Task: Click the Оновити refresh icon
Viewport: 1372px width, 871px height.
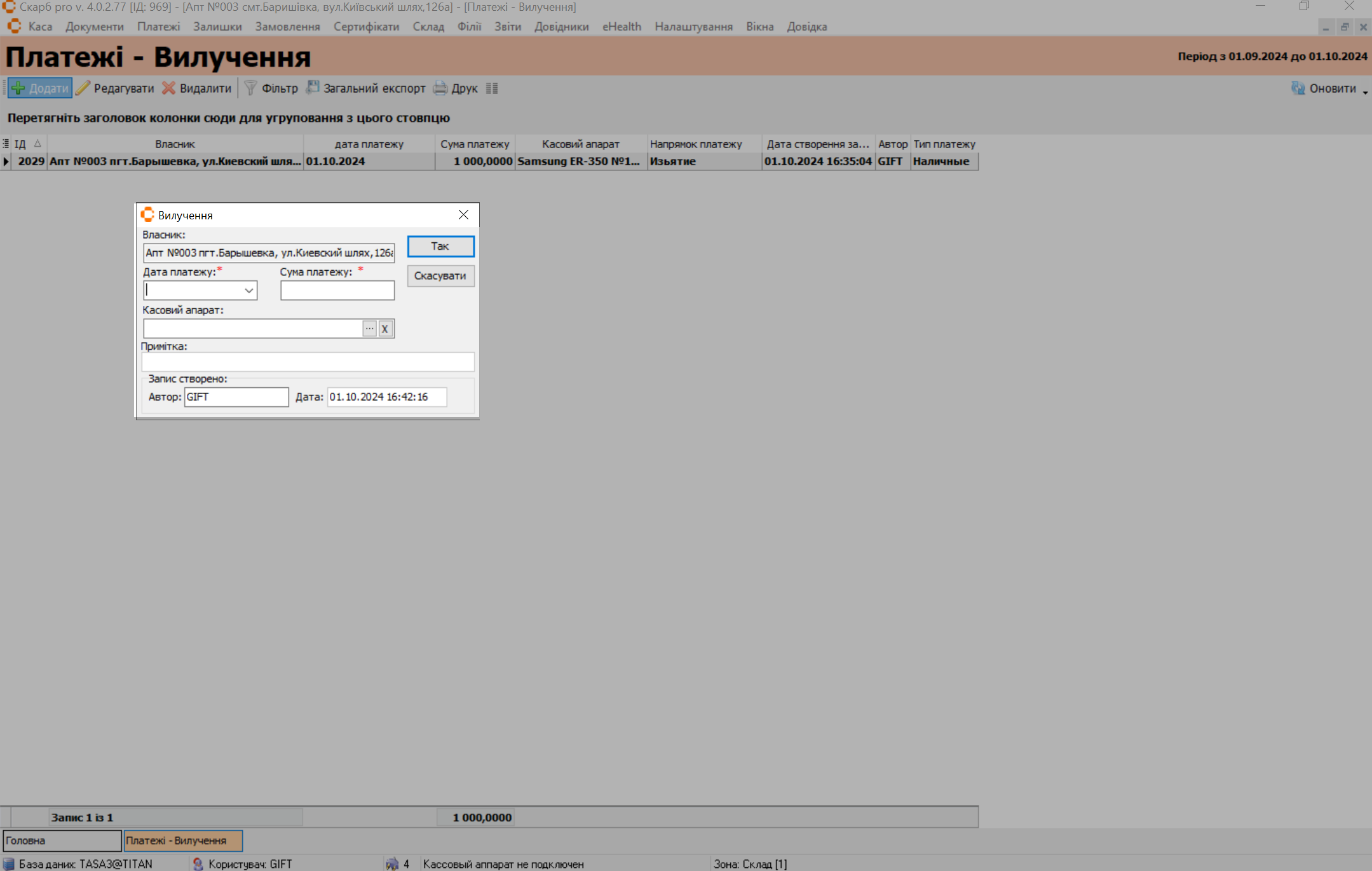Action: 1298,88
